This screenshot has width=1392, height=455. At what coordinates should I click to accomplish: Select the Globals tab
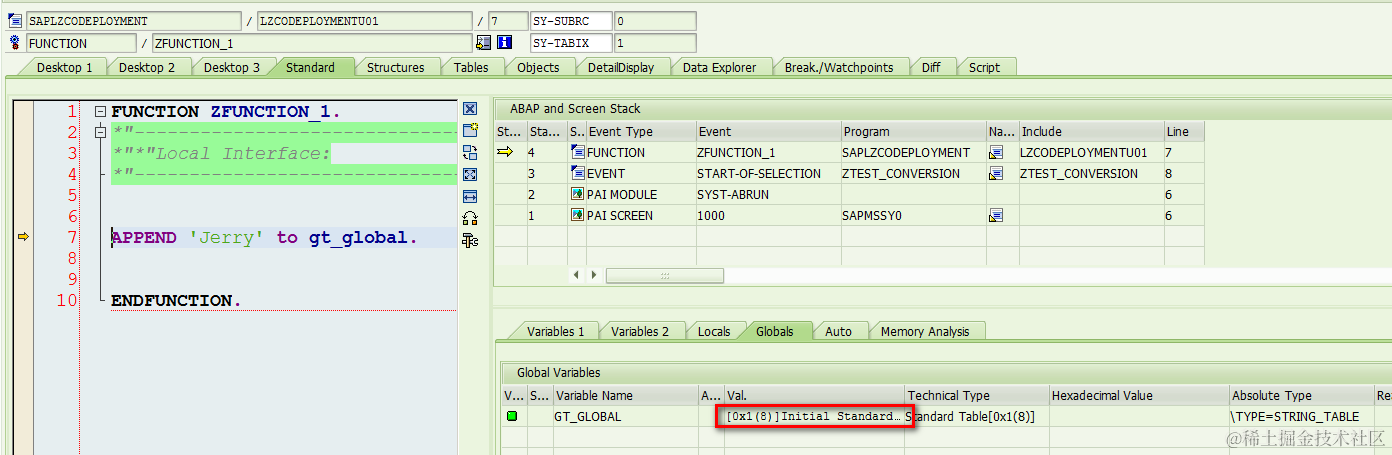(x=774, y=331)
